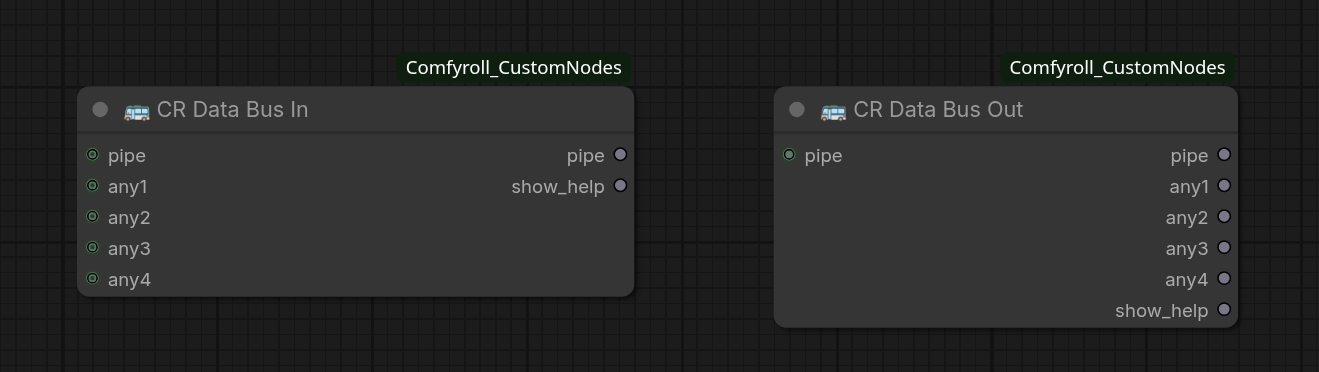Click the any3 output label on Data Bus Out

[x=1187, y=249]
